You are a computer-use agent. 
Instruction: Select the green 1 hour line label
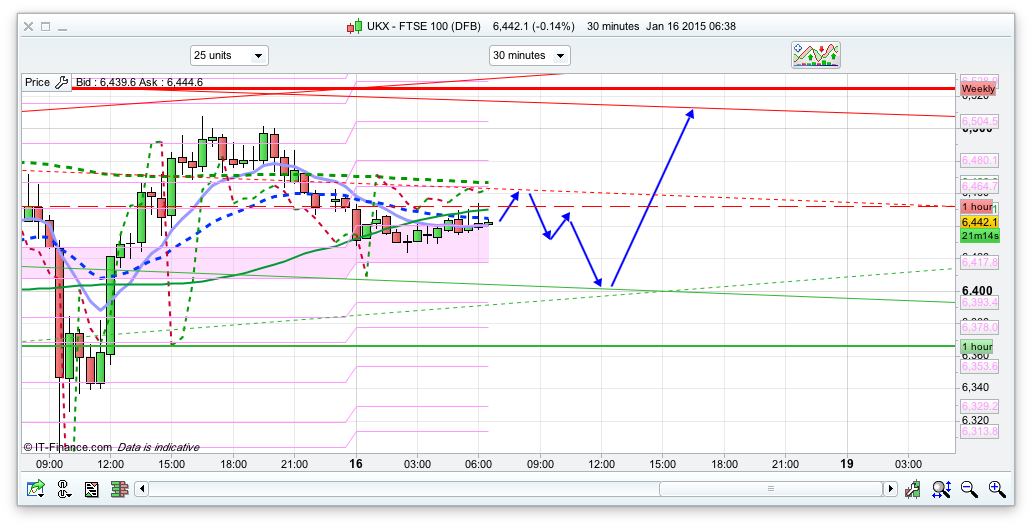click(x=977, y=346)
